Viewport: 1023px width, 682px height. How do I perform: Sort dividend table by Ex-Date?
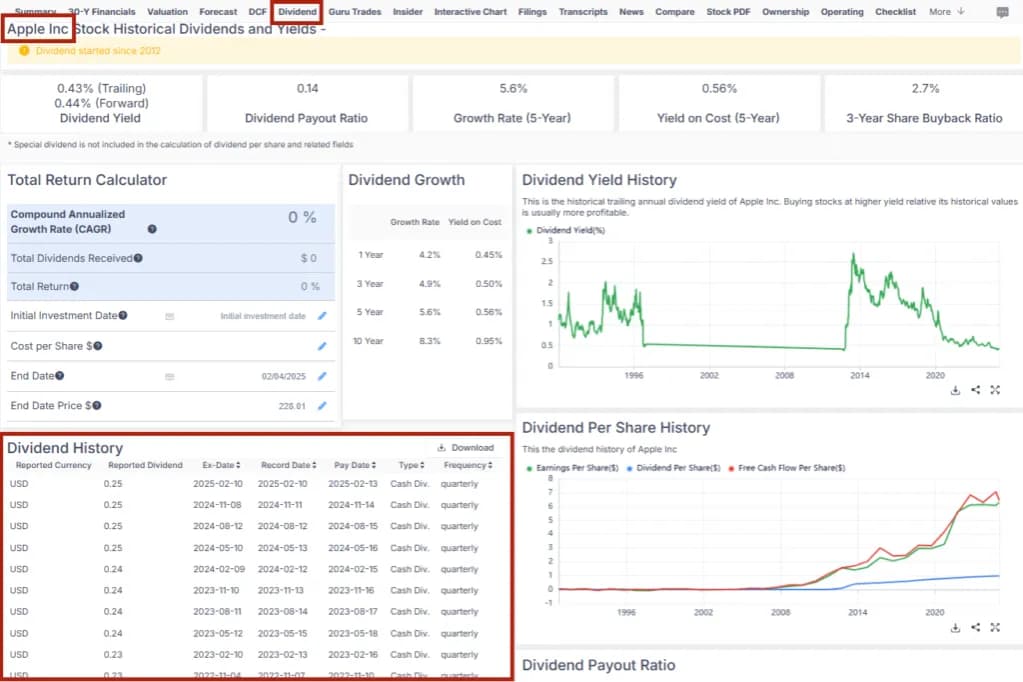(x=219, y=465)
